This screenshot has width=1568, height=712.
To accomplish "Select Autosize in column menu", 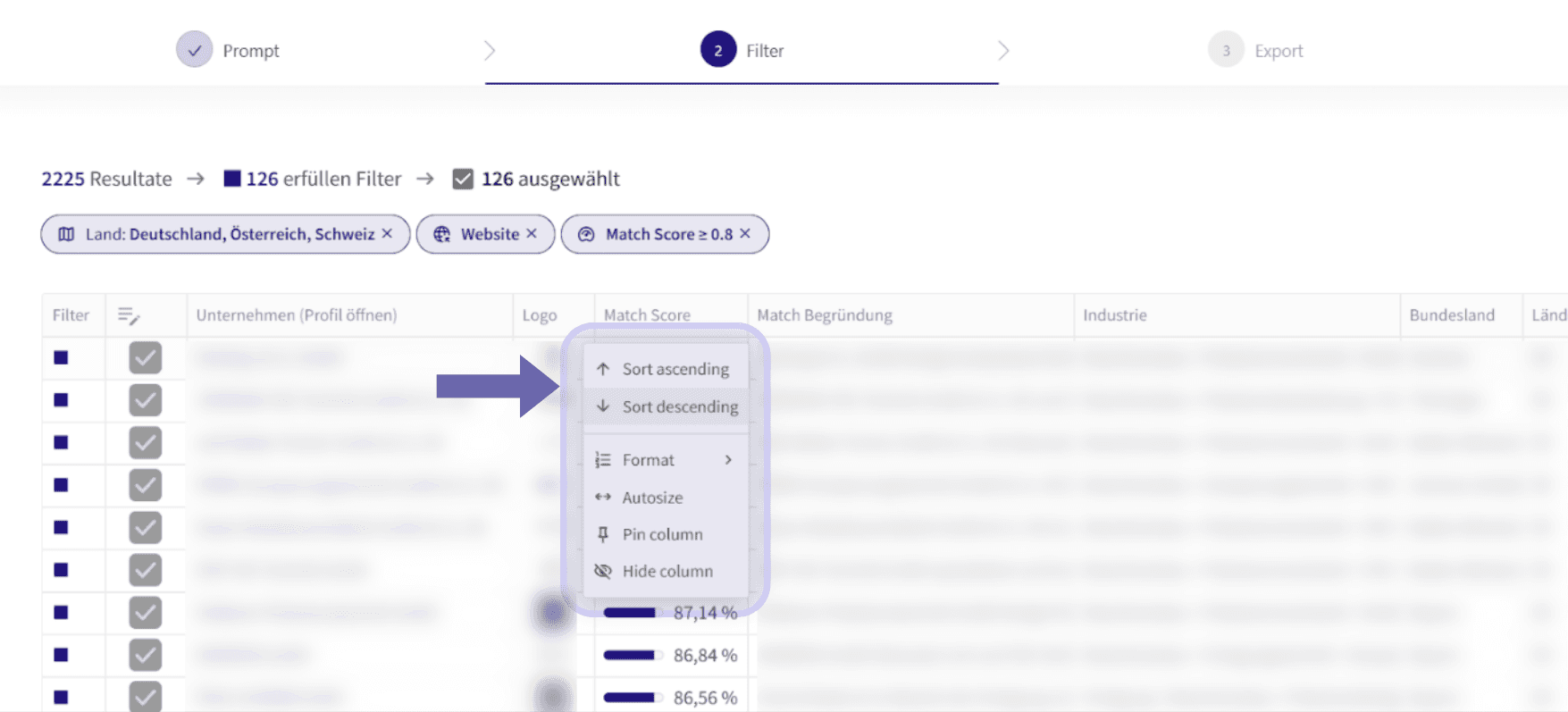I will (666, 498).
